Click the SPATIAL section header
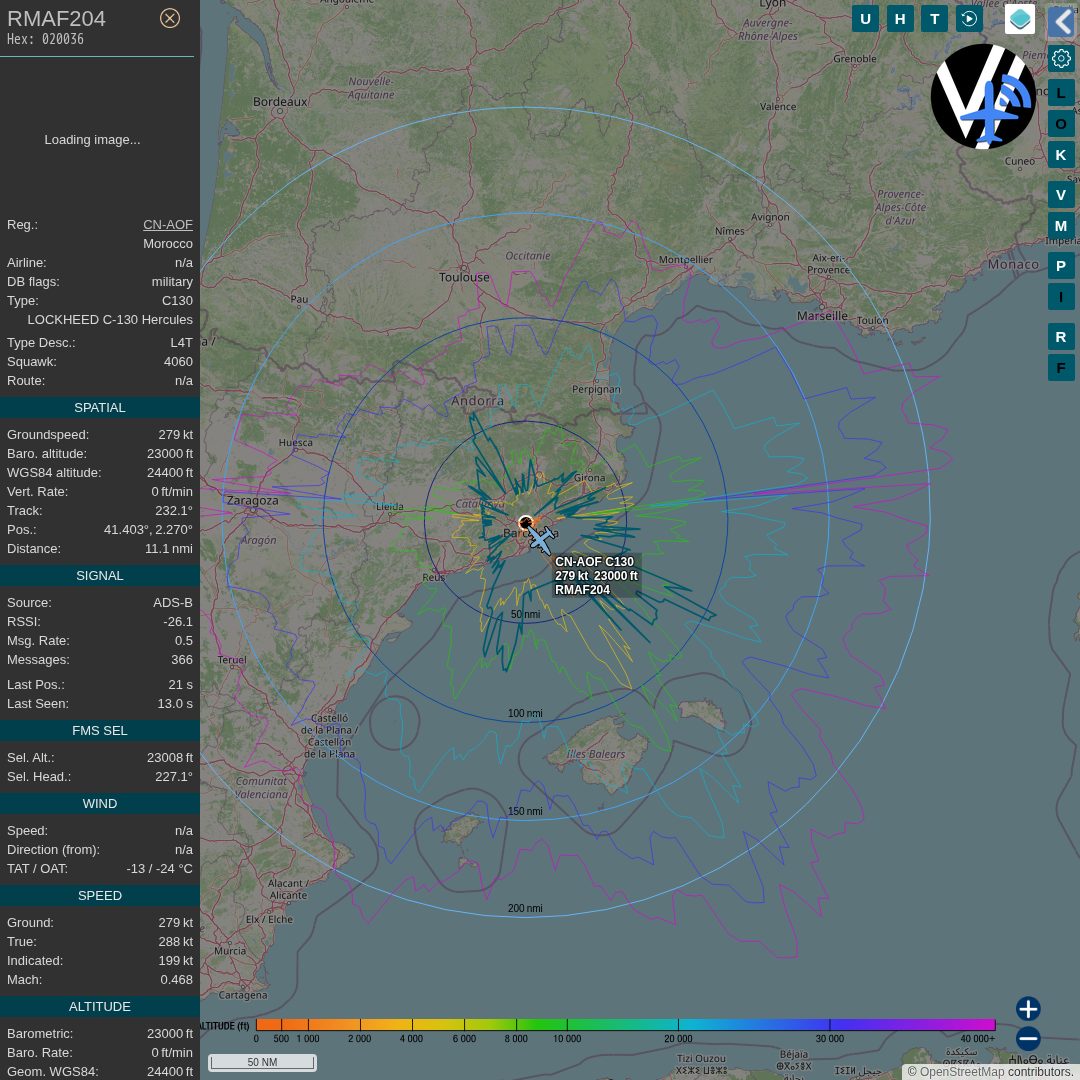This screenshot has height=1080, width=1080. point(100,408)
